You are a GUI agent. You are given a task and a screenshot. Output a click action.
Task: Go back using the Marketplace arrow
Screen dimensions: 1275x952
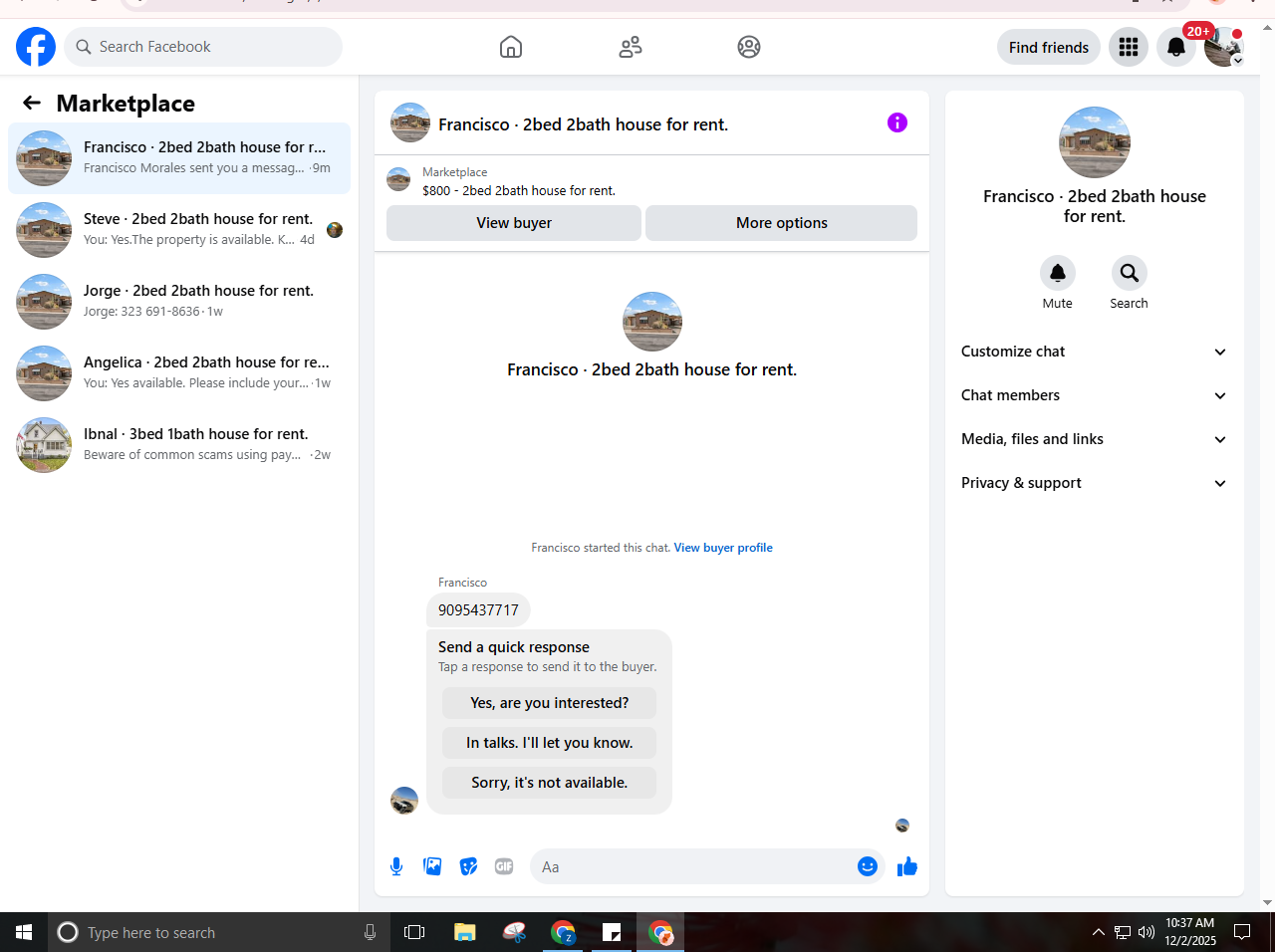32,103
